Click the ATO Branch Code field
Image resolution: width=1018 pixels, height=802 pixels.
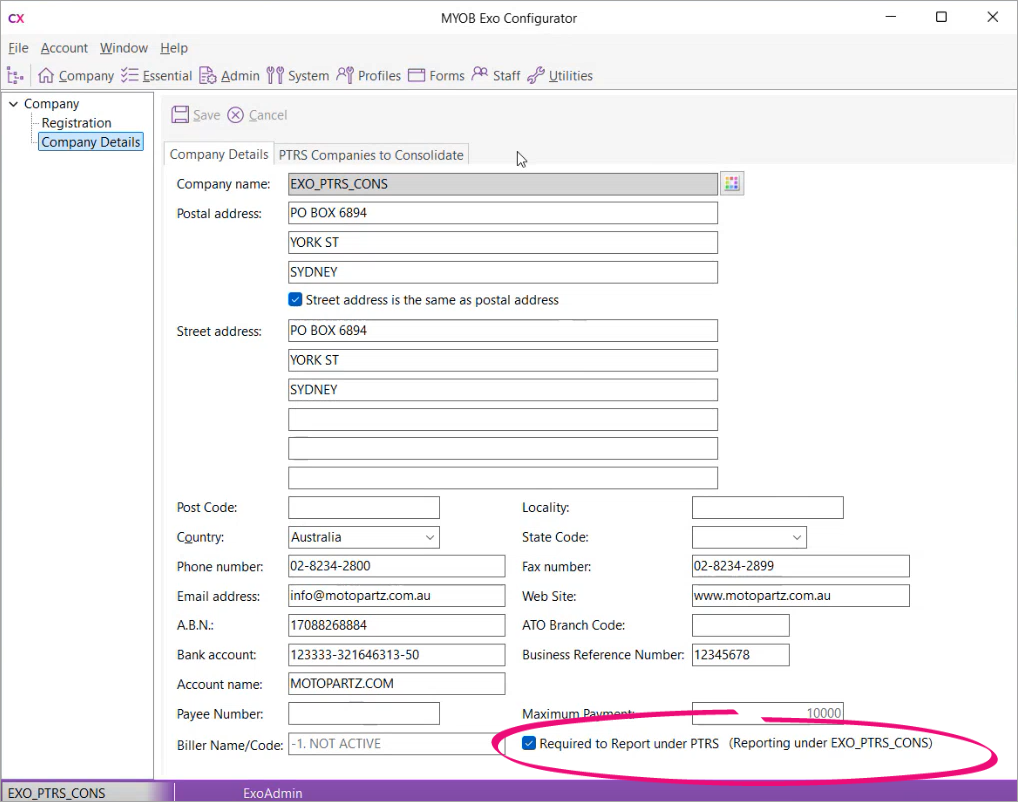[x=741, y=625]
